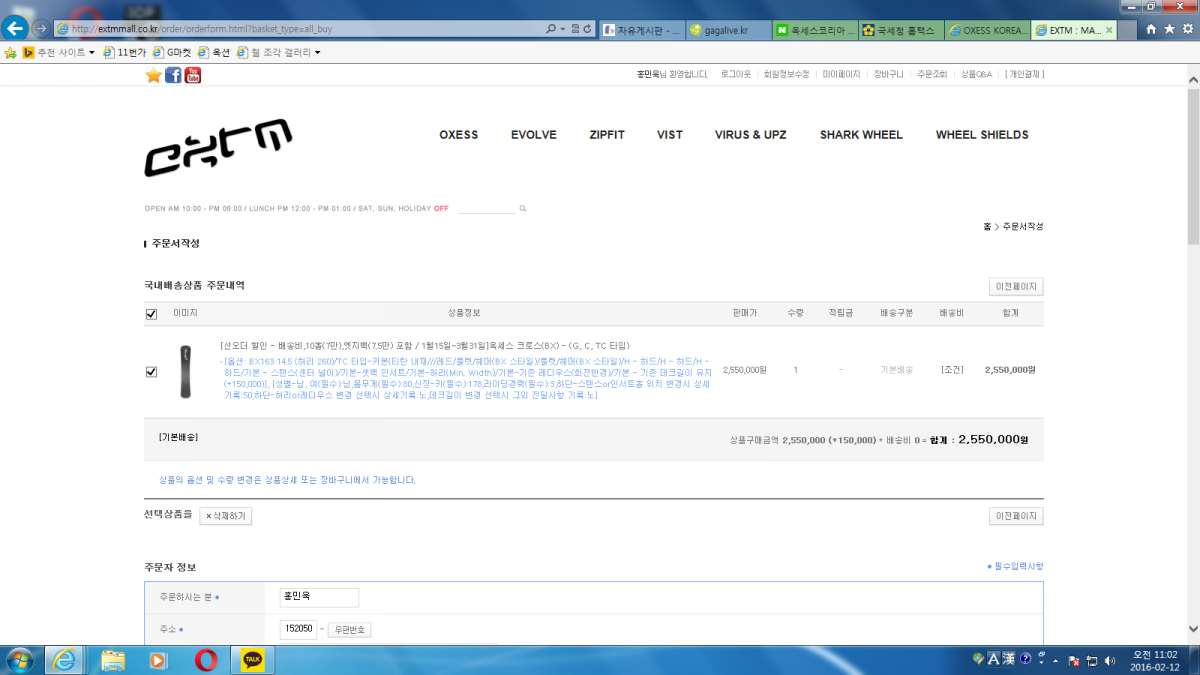Click the add-to-favorites-bar star icon

10,52
